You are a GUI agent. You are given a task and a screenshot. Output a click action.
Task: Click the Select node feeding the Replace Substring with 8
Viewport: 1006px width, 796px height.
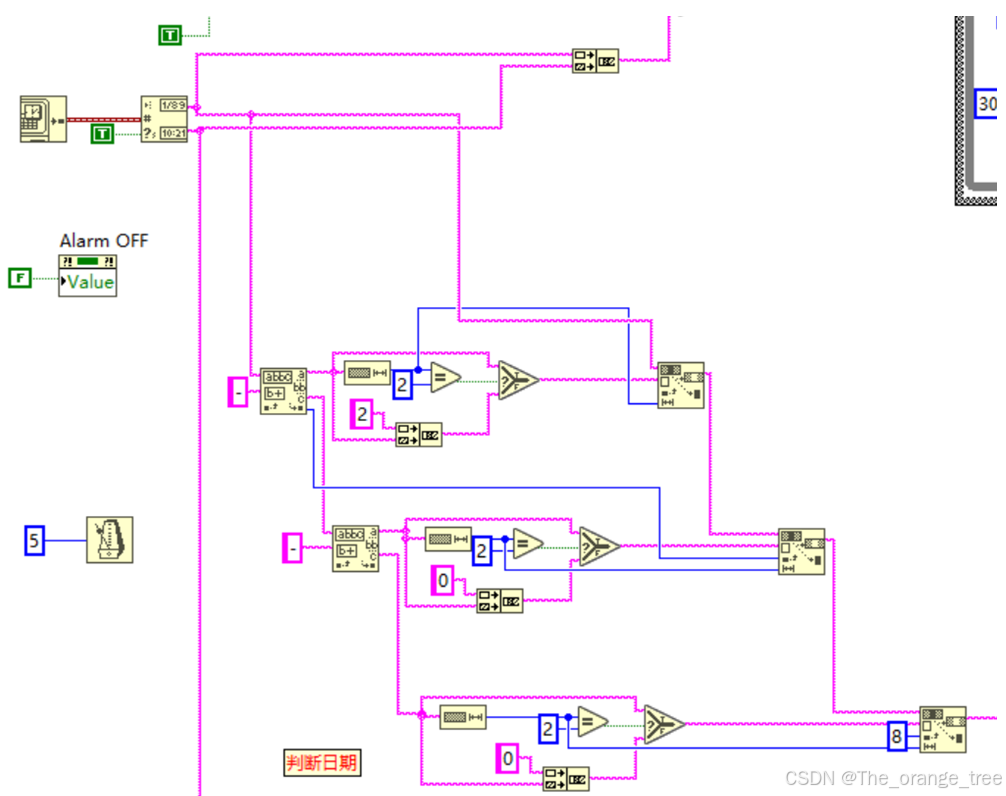(664, 725)
